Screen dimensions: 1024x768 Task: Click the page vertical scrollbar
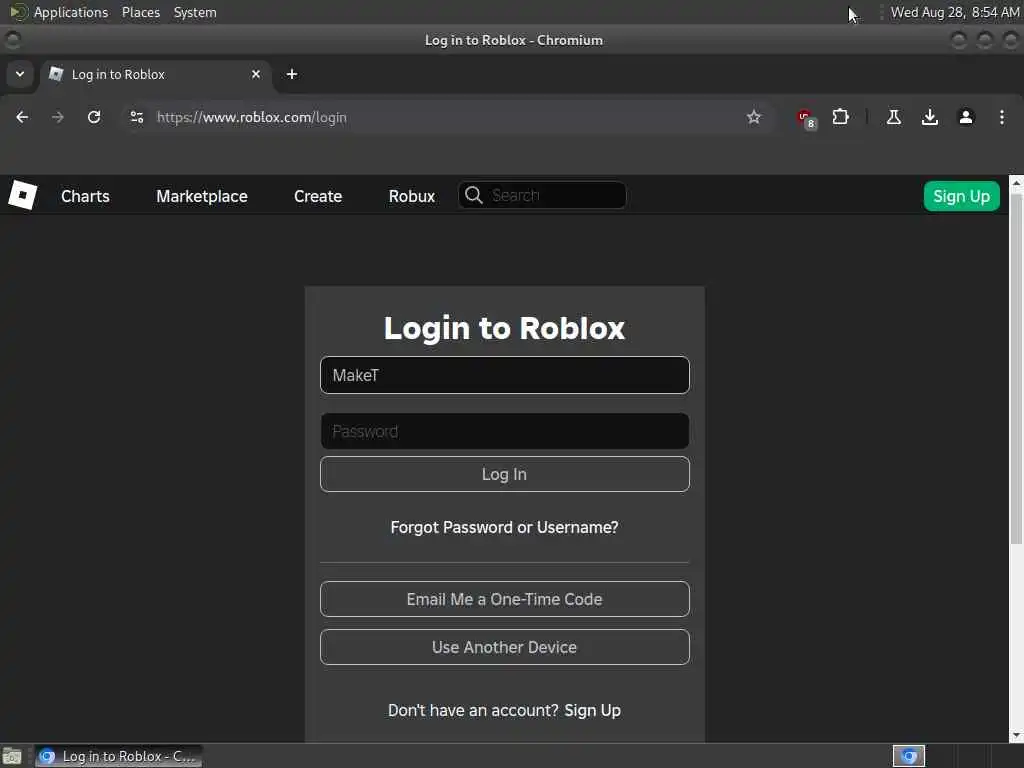1016,368
